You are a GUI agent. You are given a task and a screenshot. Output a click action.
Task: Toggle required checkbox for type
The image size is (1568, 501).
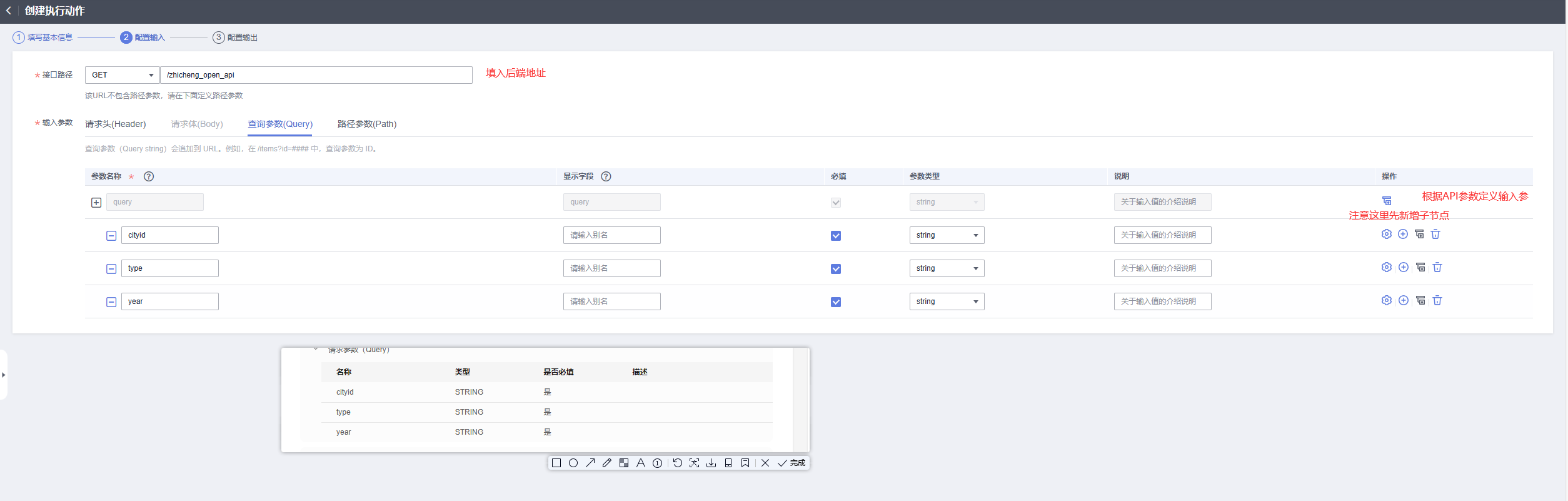[x=836, y=269]
